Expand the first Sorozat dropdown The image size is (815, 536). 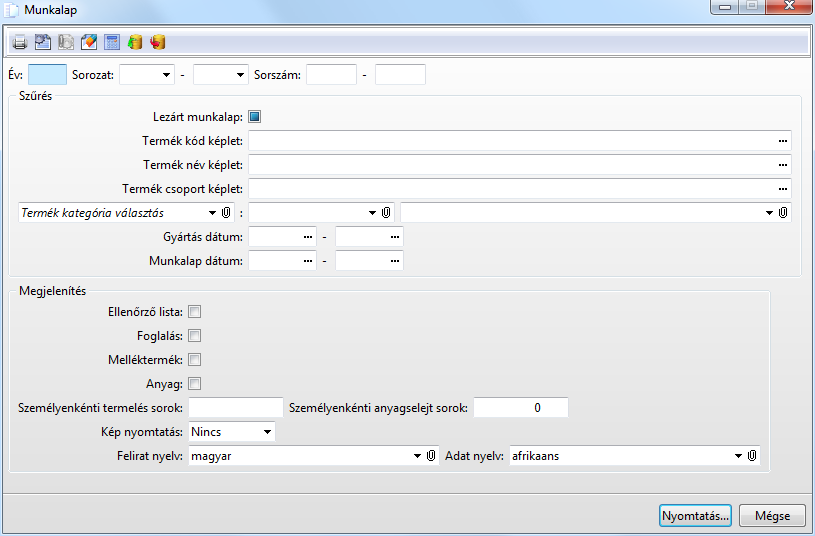coord(166,75)
